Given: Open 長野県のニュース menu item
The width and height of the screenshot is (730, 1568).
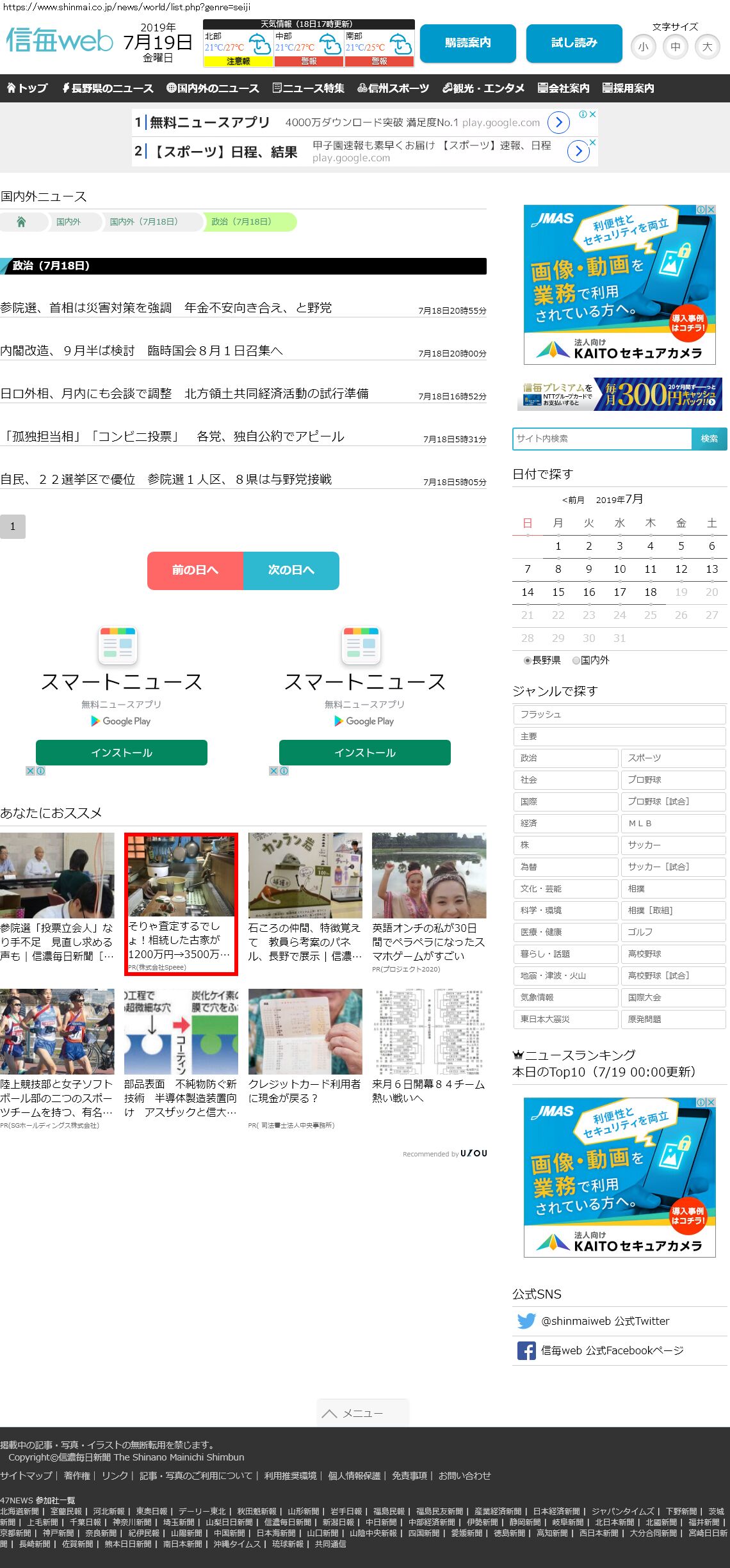Looking at the screenshot, I should 108,88.
